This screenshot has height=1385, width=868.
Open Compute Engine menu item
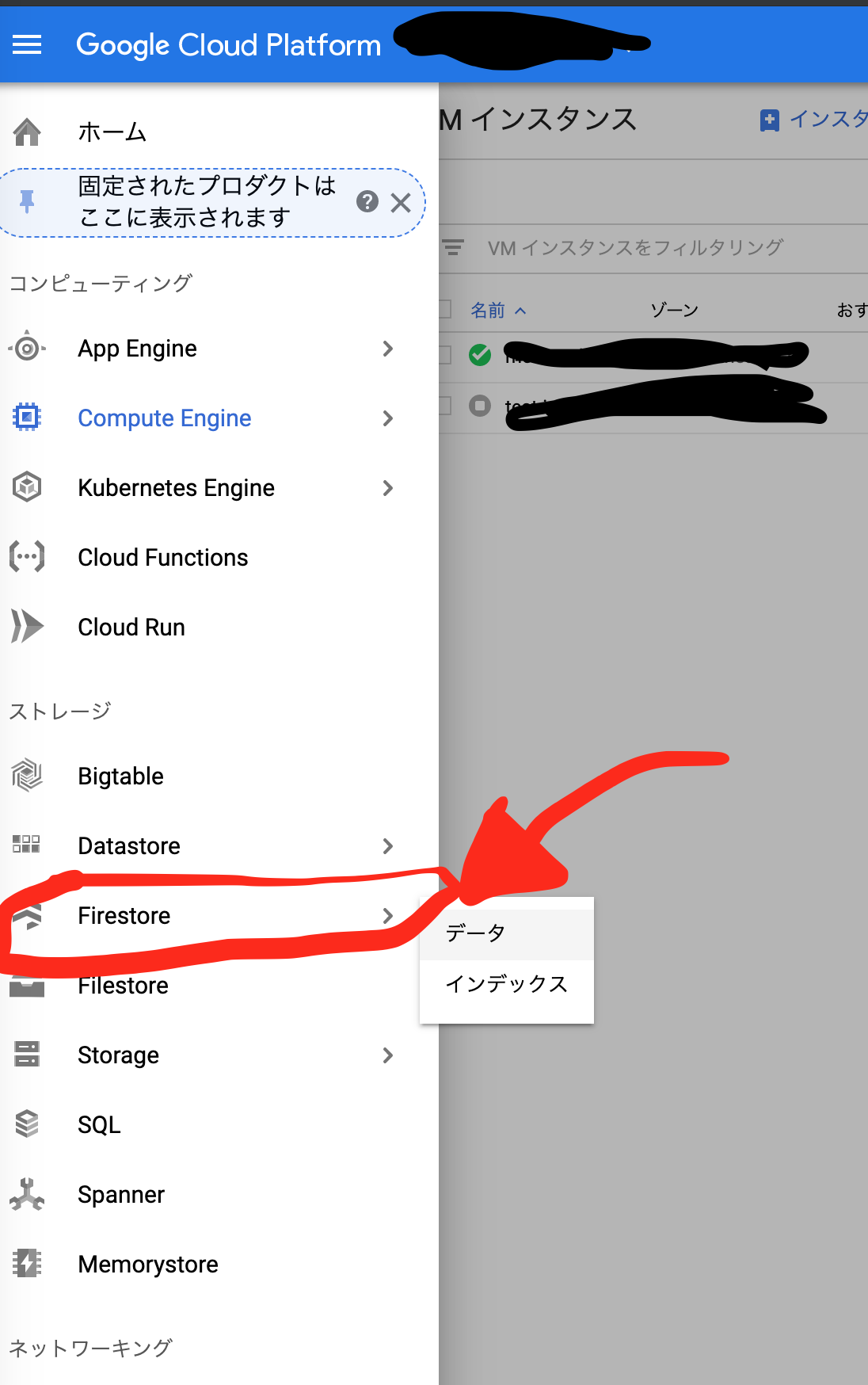165,418
